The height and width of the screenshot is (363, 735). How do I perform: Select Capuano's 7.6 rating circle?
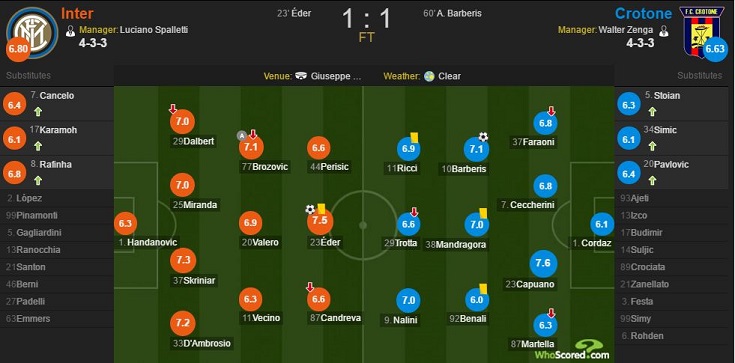point(543,264)
